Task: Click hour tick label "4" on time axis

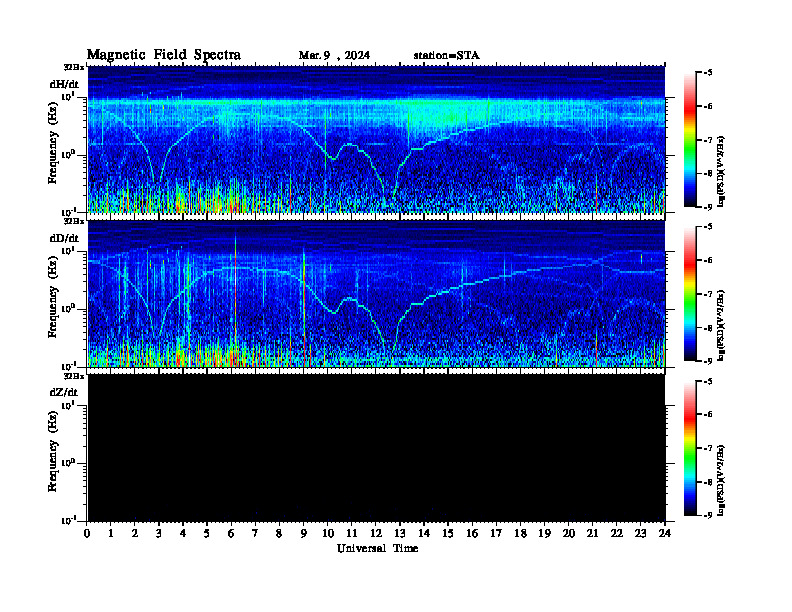Action: tap(183, 533)
